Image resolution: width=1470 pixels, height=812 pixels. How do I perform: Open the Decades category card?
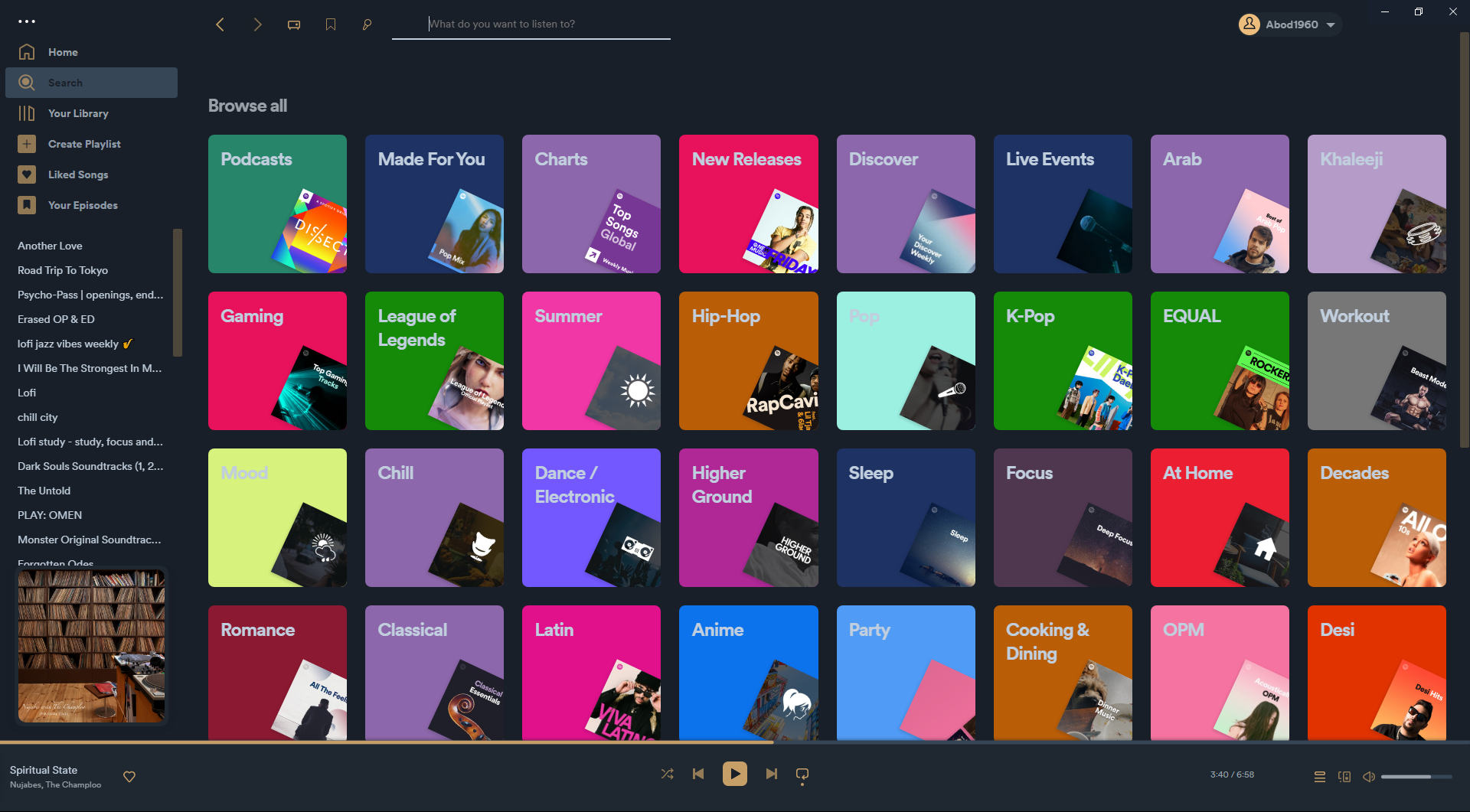[1377, 517]
